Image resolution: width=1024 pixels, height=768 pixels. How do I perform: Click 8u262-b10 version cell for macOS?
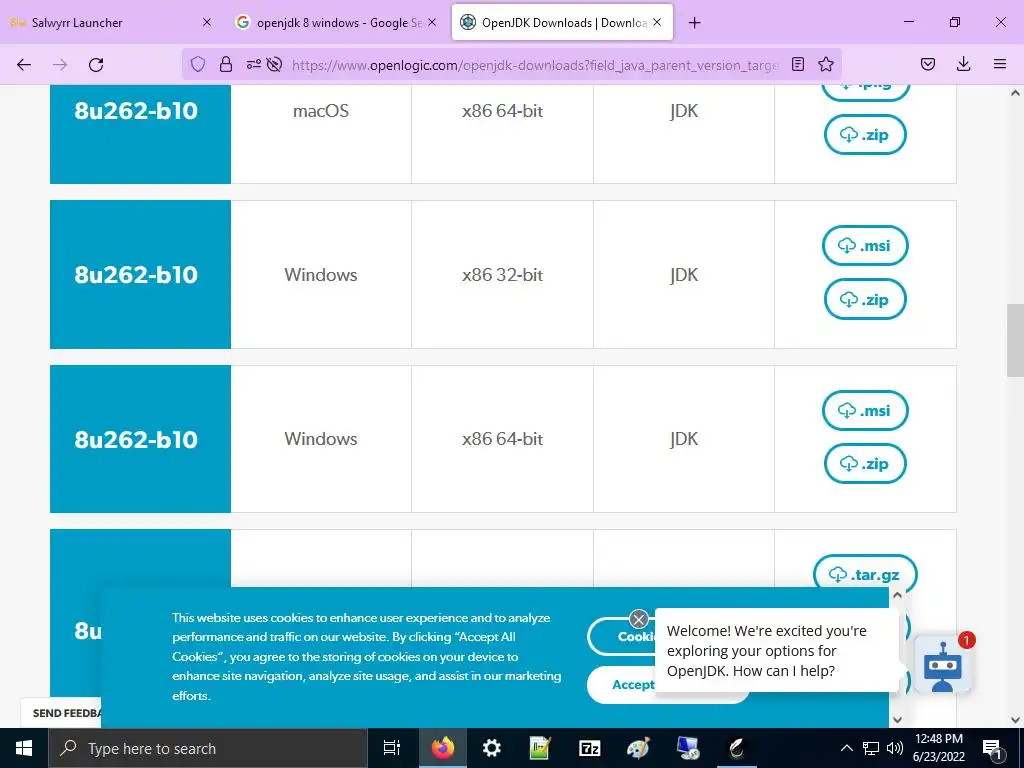(x=140, y=134)
